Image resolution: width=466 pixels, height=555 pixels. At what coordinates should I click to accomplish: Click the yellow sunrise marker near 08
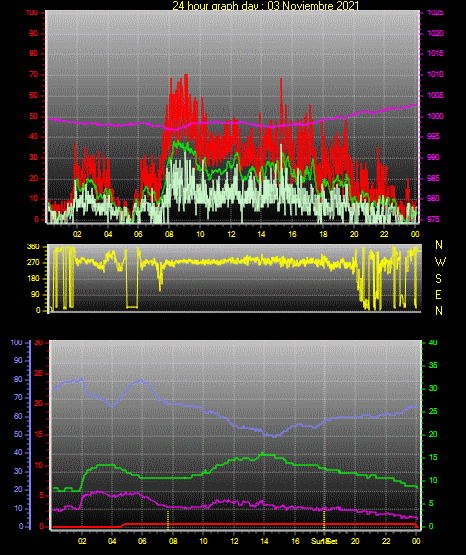tap(168, 520)
